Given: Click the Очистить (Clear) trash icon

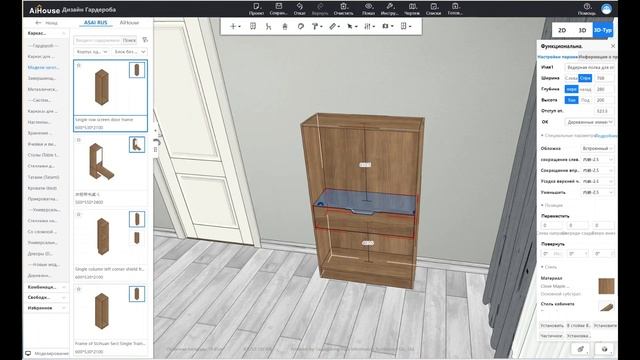Looking at the screenshot, I should pyautogui.click(x=343, y=8).
